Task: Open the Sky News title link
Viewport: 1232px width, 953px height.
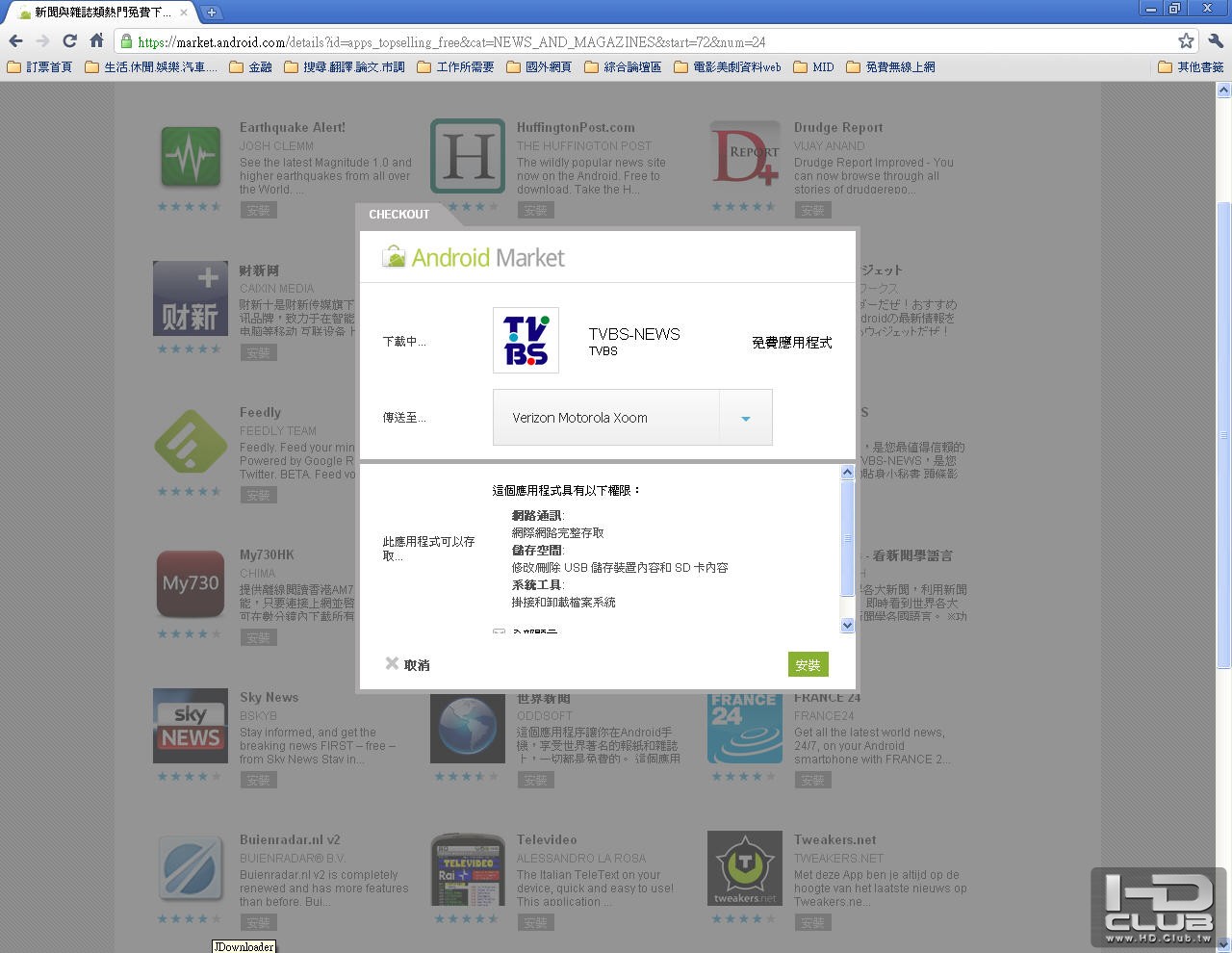Action: click(269, 697)
